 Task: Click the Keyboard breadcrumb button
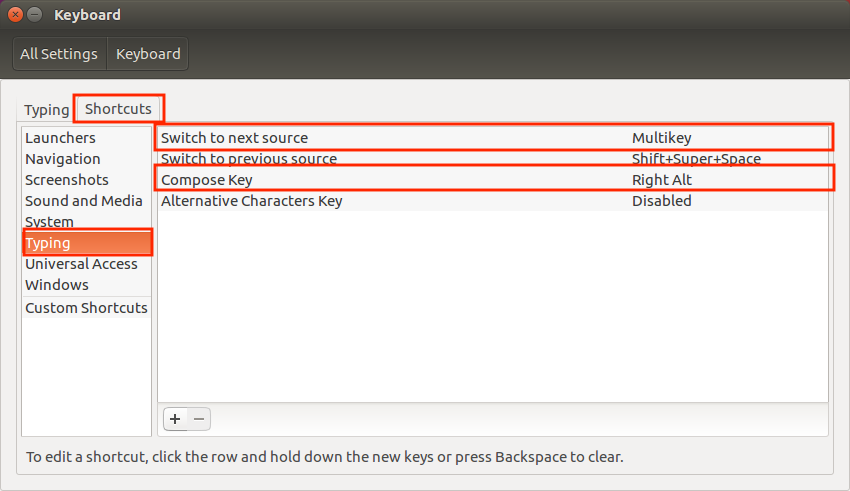[x=148, y=54]
